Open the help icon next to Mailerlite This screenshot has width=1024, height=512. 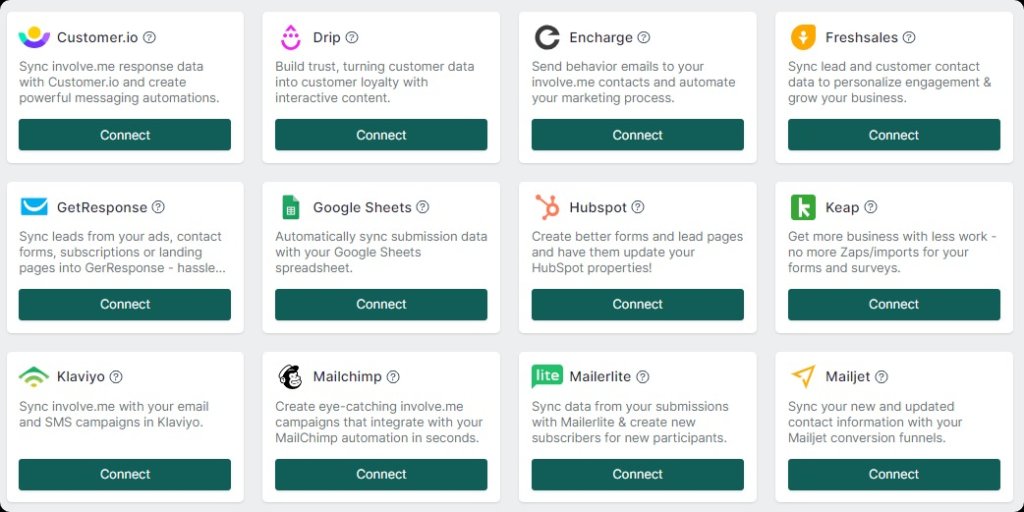[643, 377]
